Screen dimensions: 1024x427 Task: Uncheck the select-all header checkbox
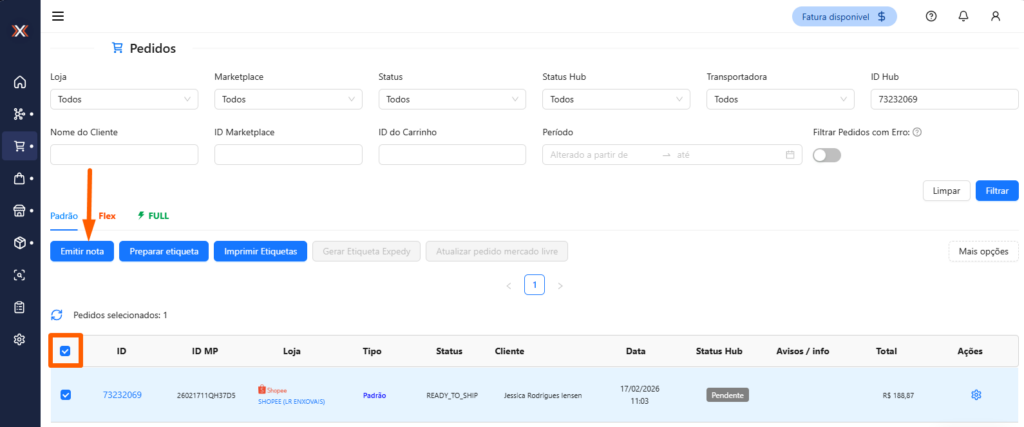[x=66, y=351]
